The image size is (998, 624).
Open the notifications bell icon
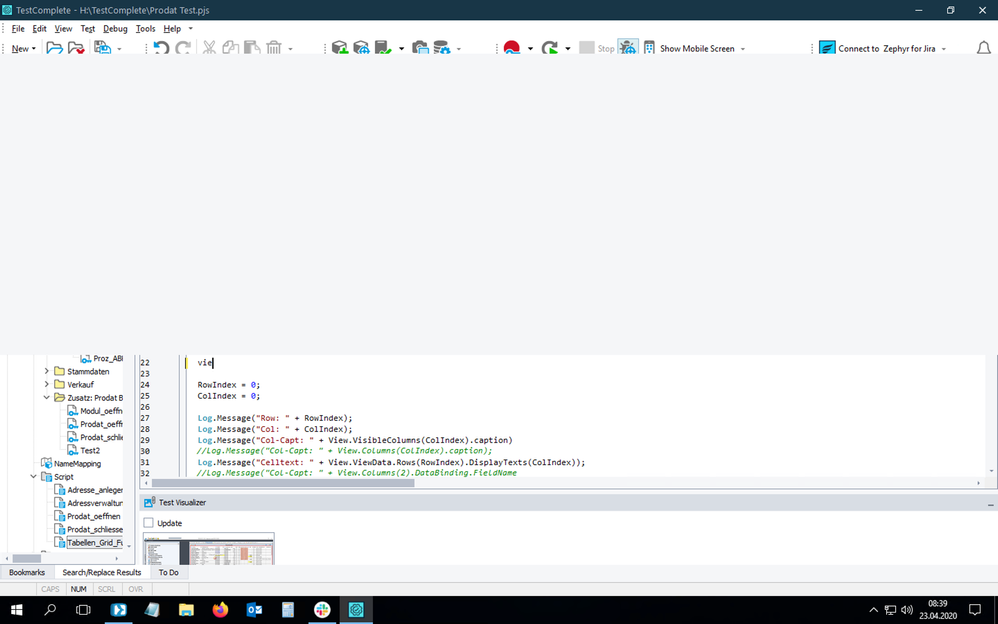click(x=983, y=48)
